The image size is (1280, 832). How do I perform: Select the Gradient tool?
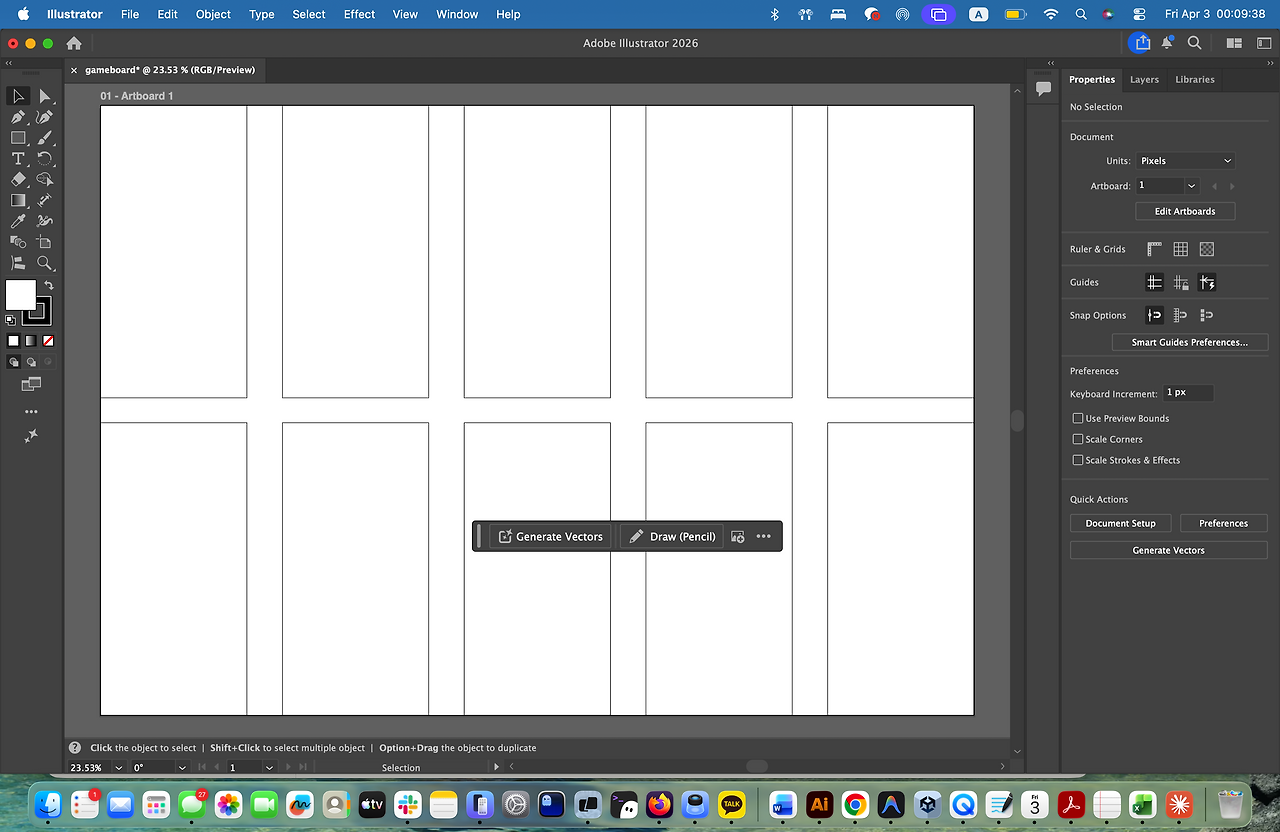[18, 200]
